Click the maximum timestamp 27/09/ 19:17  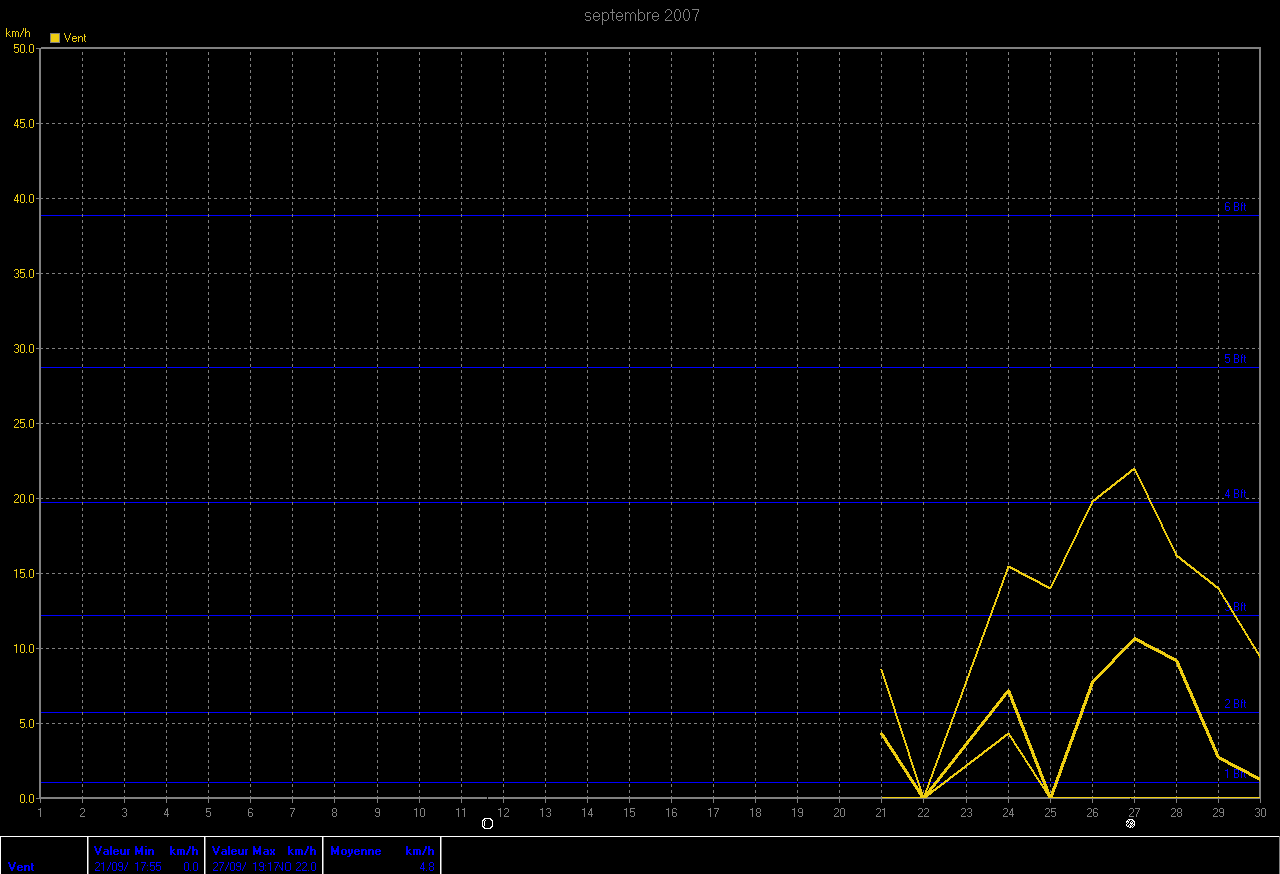click(248, 867)
